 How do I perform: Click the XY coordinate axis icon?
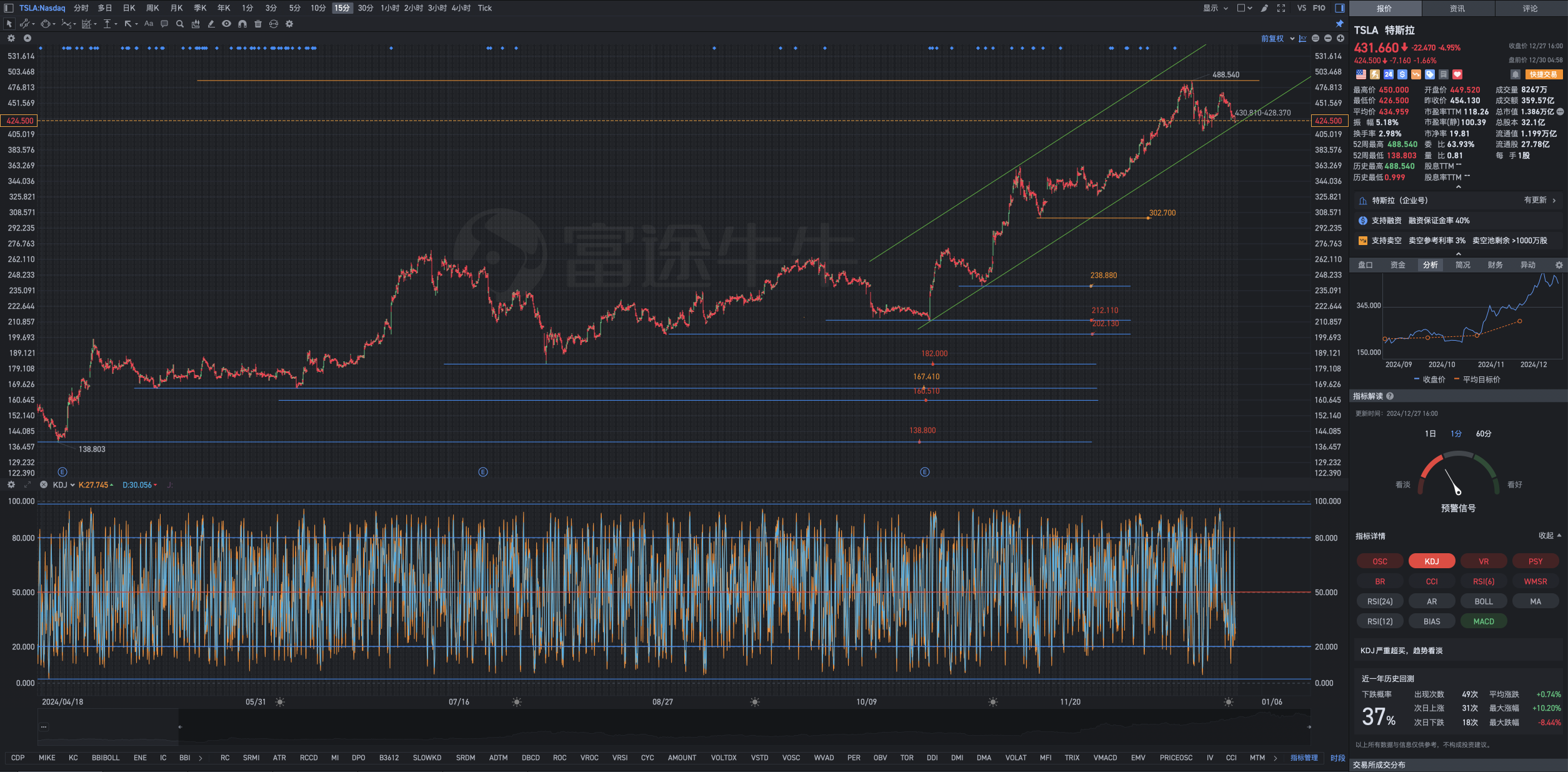1302,39
